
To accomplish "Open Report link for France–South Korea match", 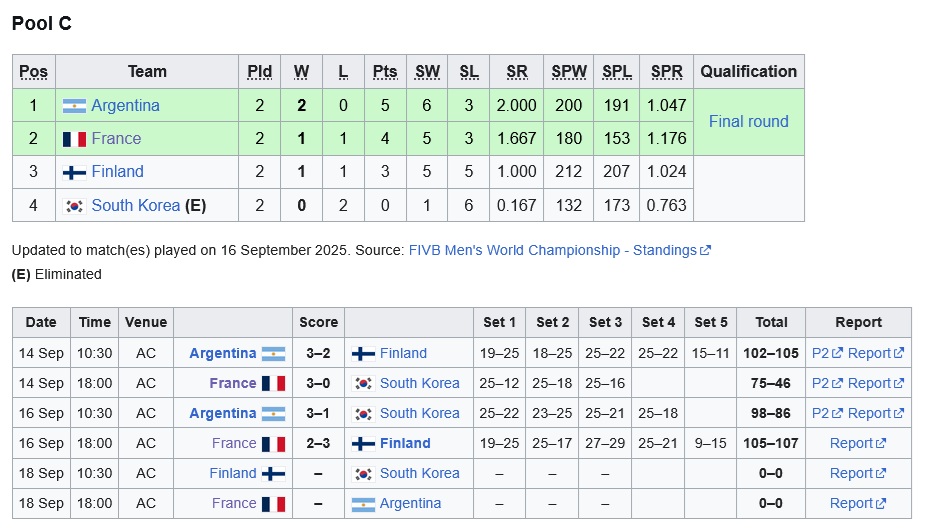I will coord(875,383).
